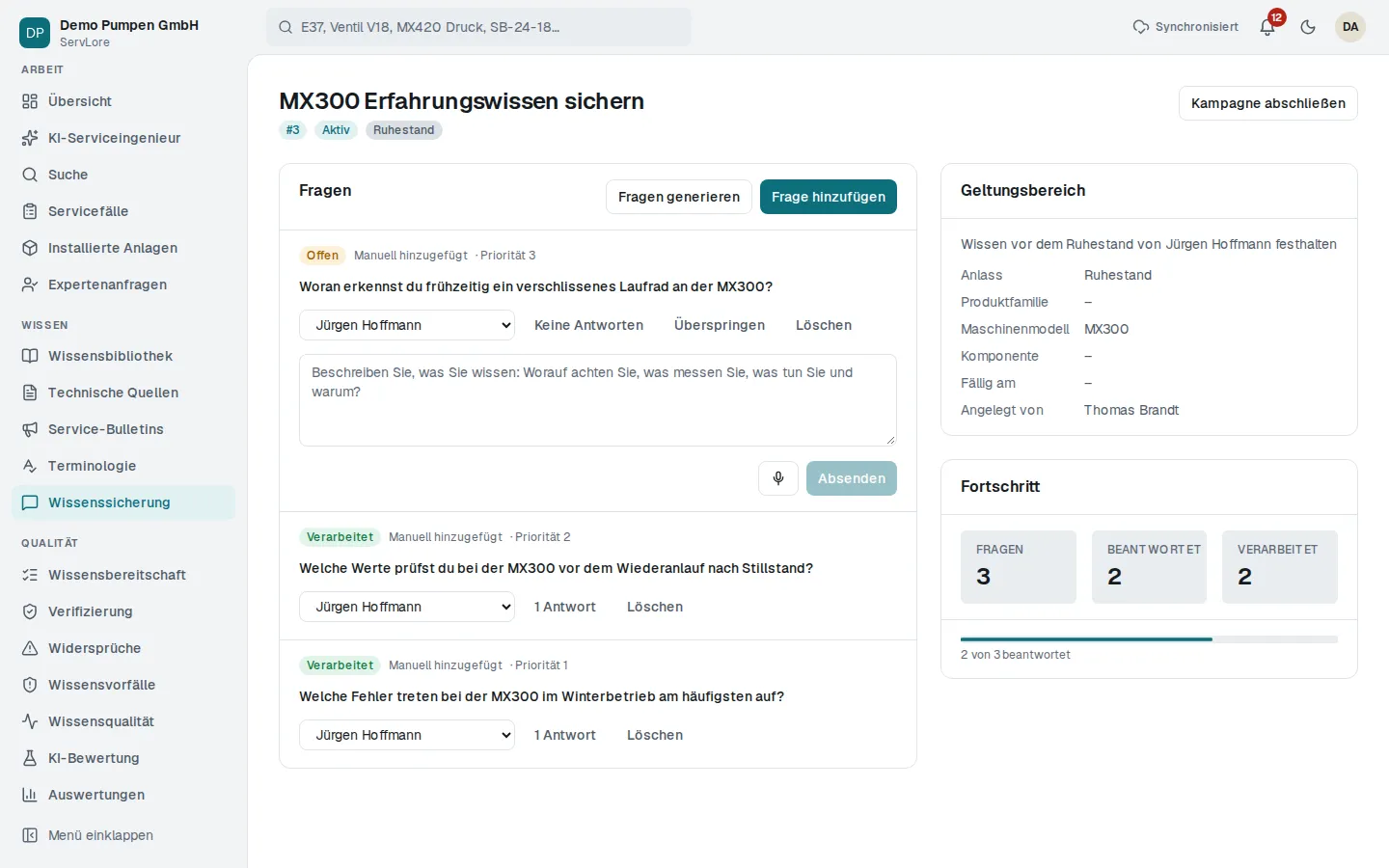Click the DP company logo
Image resolution: width=1389 pixels, height=868 pixels.
35,33
